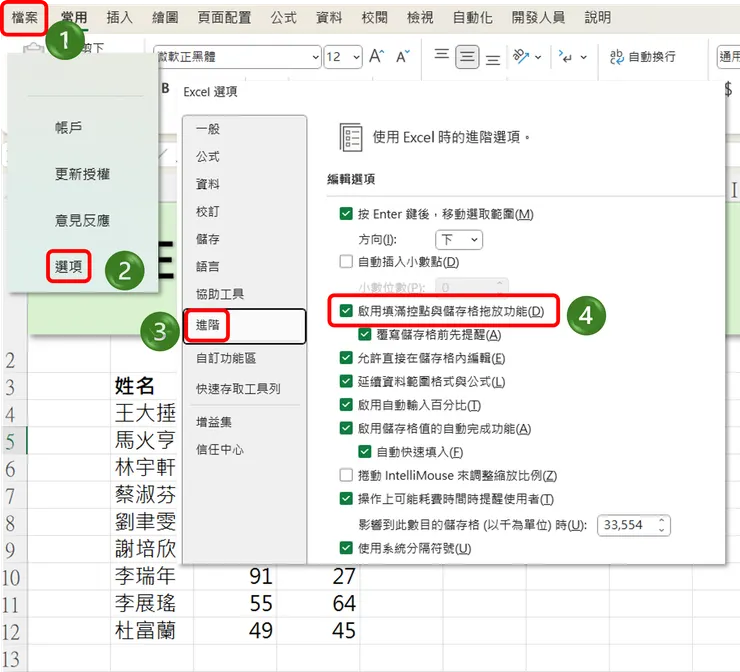
Task: Click 帳戶 in the File menu
Action: [x=69, y=127]
